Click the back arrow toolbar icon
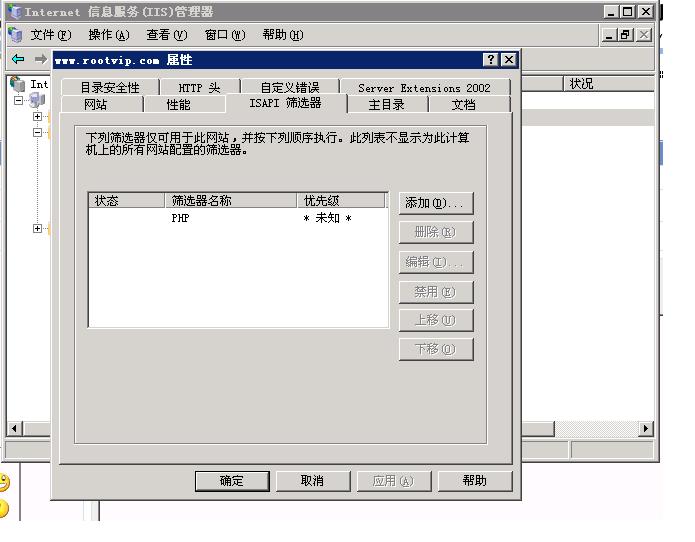695x542 pixels. coord(18,59)
